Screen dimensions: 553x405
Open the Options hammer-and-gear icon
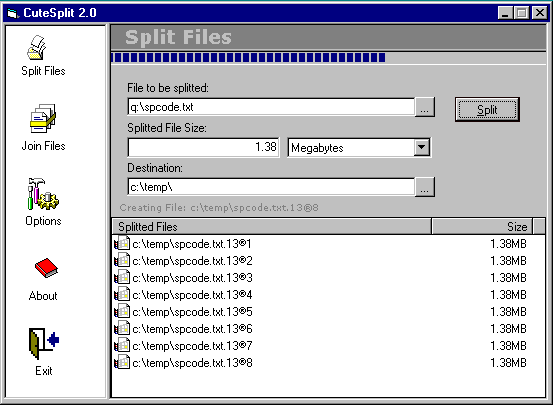point(43,194)
